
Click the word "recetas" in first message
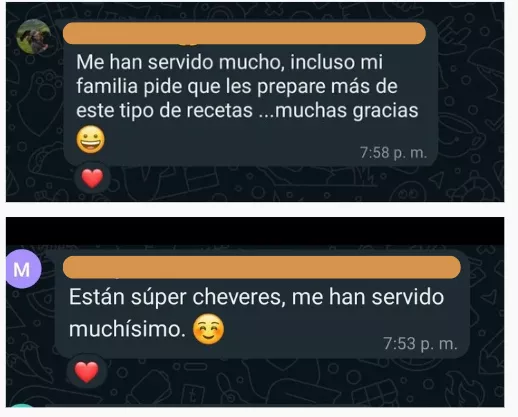point(219,111)
